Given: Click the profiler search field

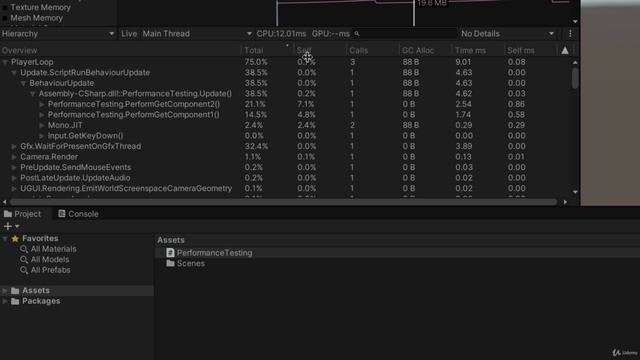Looking at the screenshot, I should coord(404,34).
